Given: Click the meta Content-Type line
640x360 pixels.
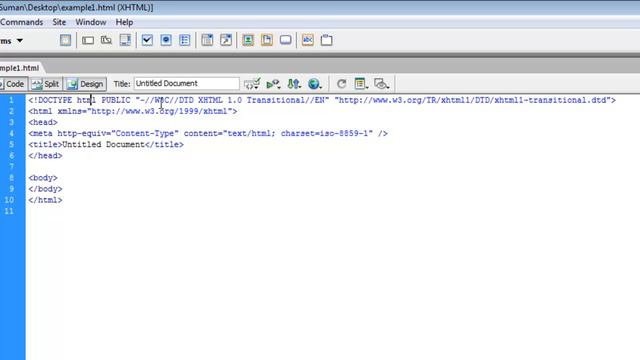Looking at the screenshot, I should pos(208,133).
